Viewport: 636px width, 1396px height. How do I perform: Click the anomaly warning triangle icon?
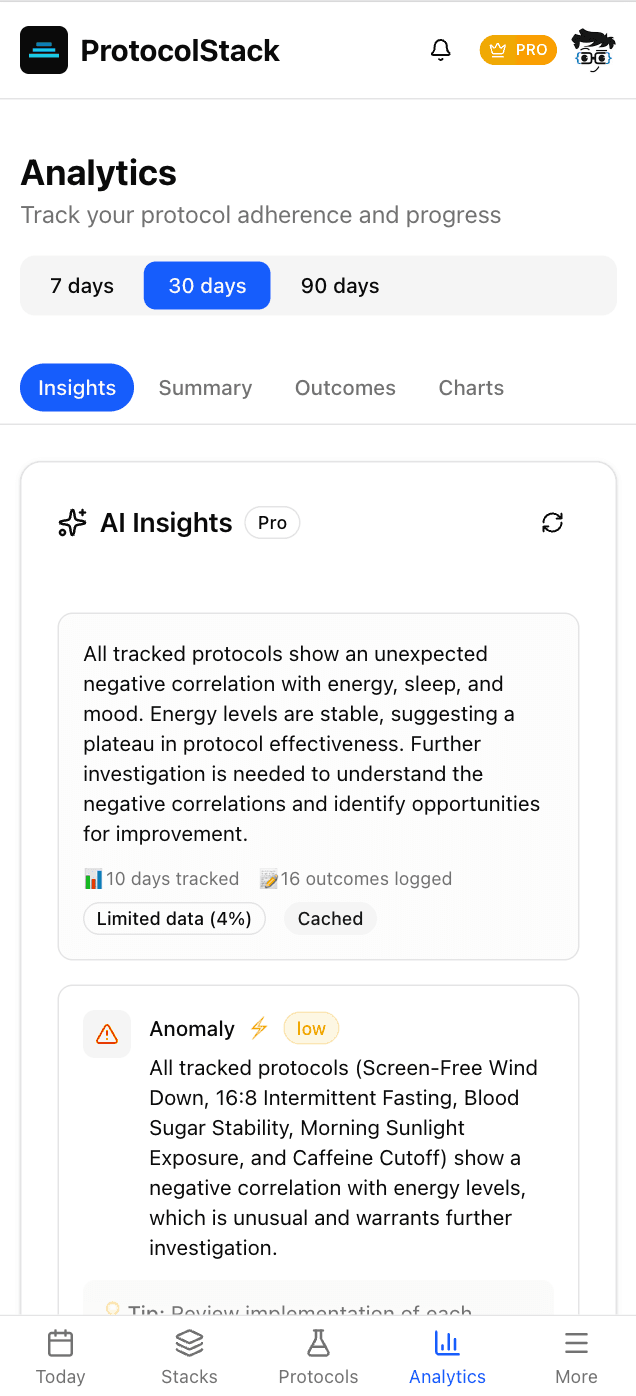[x=107, y=1034]
